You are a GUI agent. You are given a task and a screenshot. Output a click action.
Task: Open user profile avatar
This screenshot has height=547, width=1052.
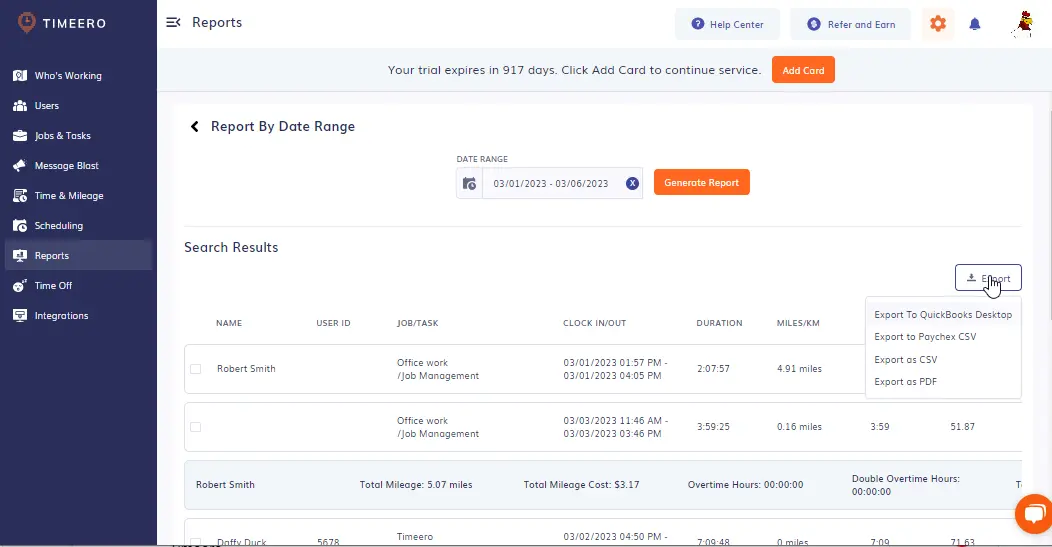1024,24
